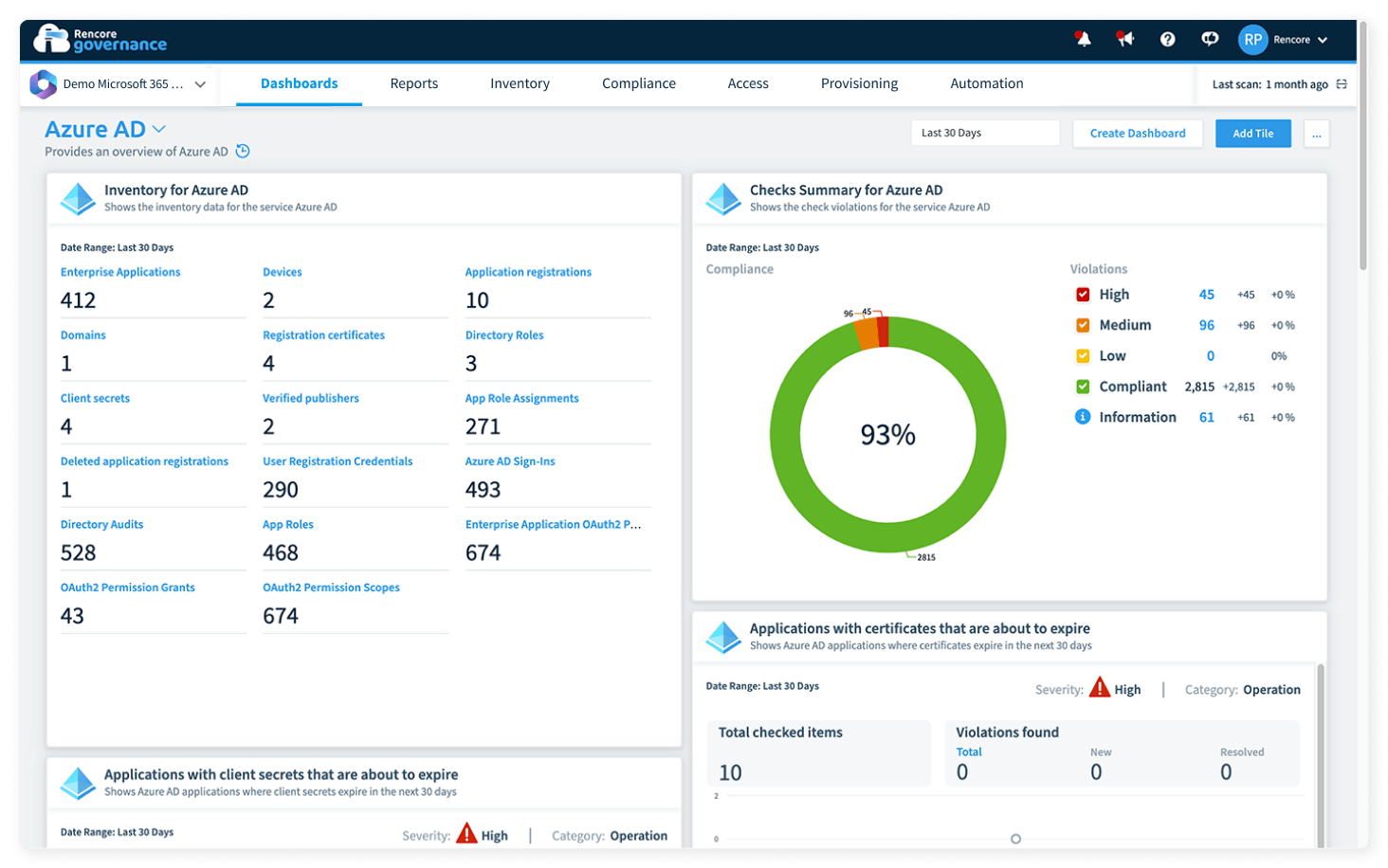Screen dimensions: 1388x868
Task: Click the Rencore governance logo
Action: 100,40
